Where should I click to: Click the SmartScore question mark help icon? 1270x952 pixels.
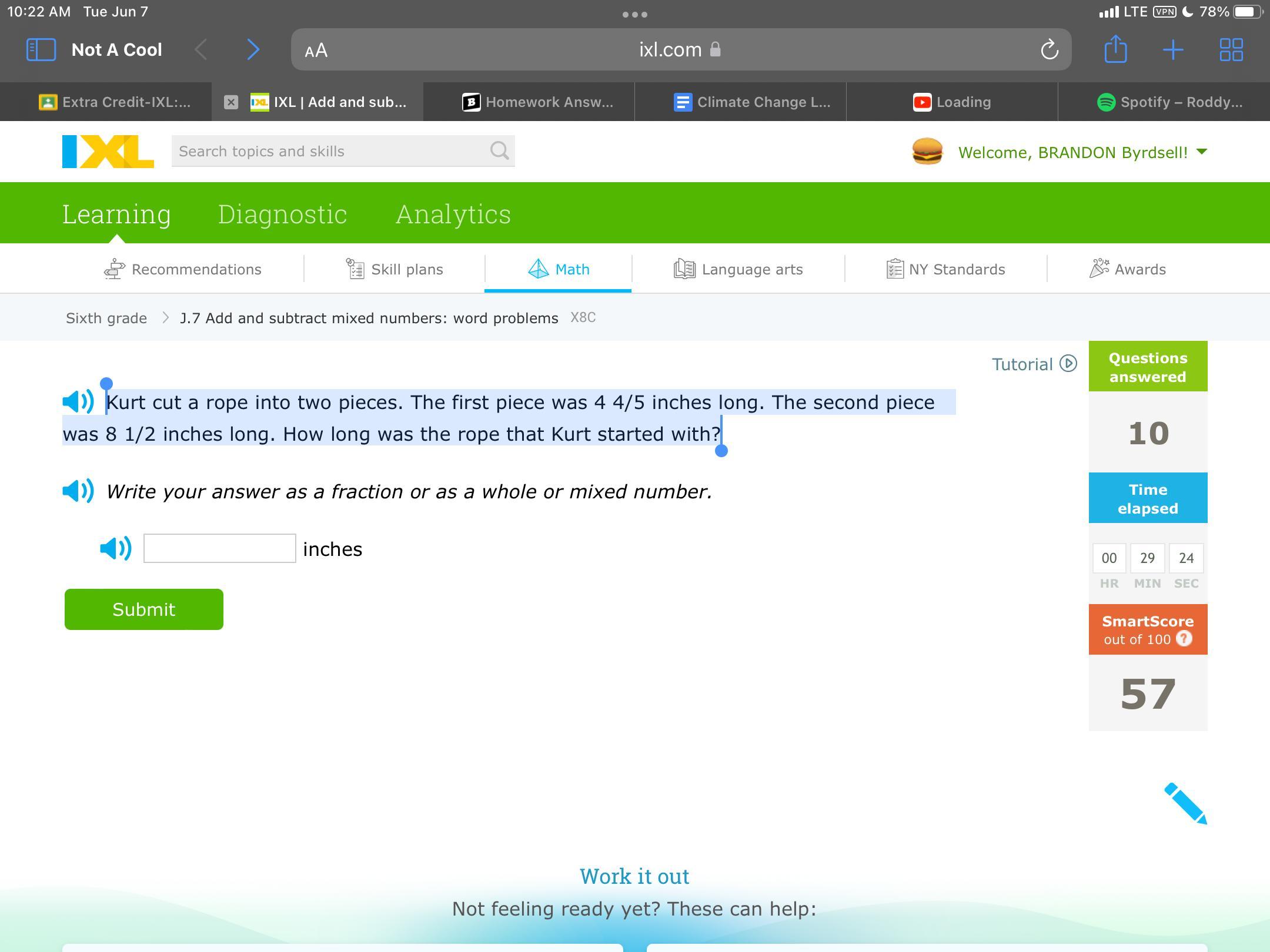click(1184, 639)
